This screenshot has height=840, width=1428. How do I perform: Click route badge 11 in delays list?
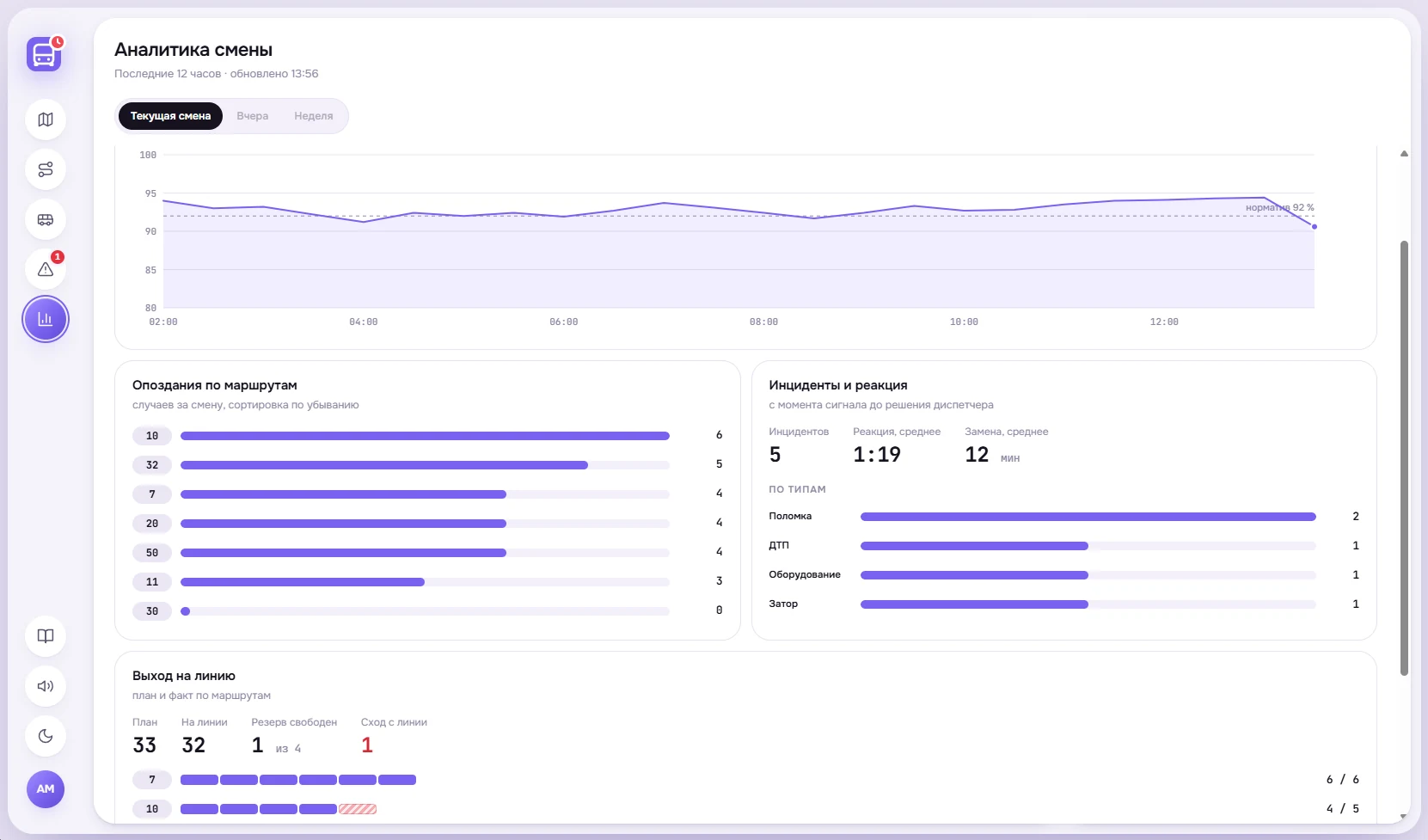(152, 582)
